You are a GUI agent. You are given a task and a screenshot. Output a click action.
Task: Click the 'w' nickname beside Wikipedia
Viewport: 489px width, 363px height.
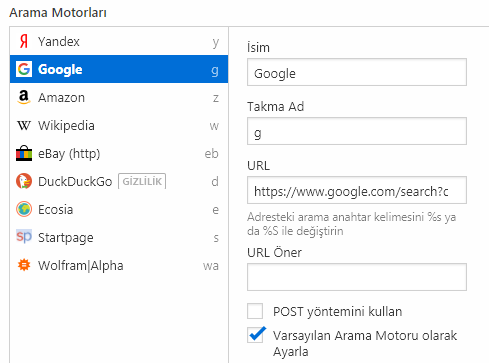click(214, 126)
